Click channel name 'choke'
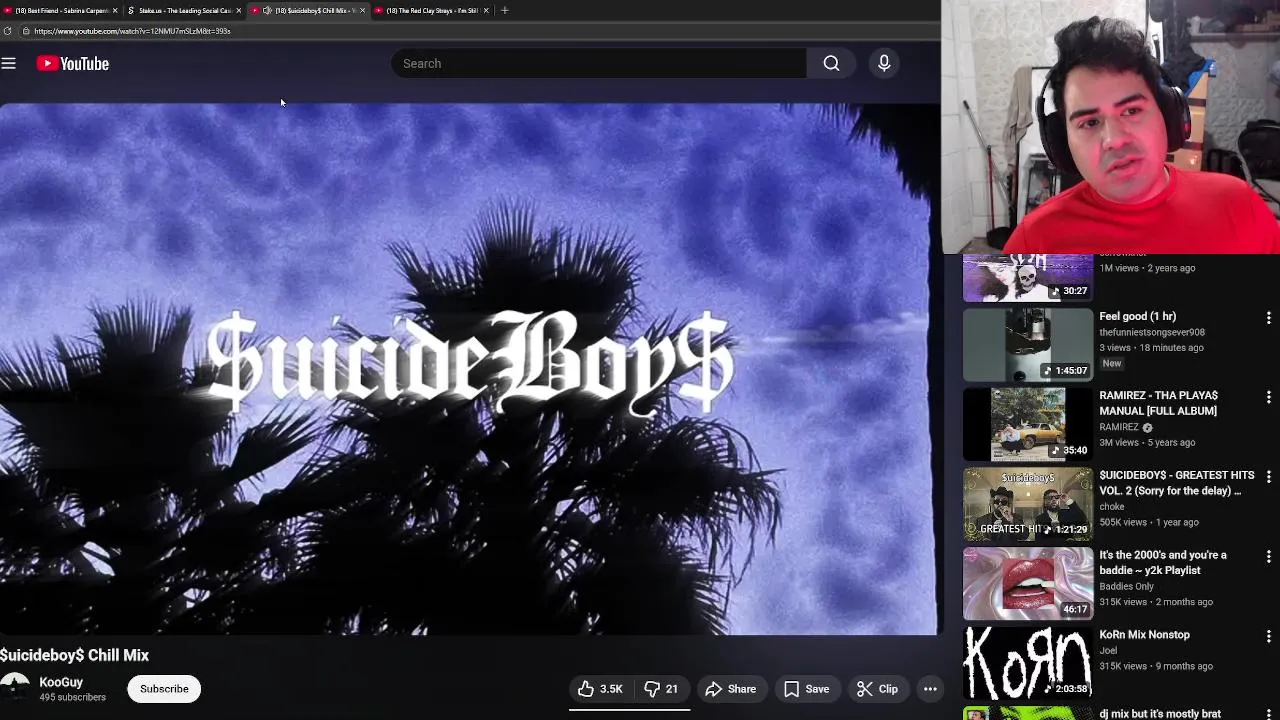Viewport: 1280px width, 720px height. (x=1112, y=507)
